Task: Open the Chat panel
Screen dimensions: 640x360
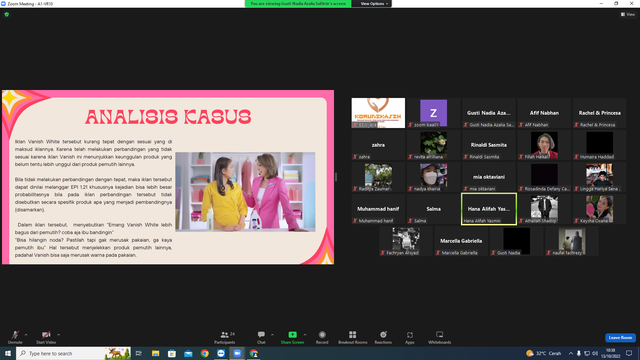Action: click(261, 337)
